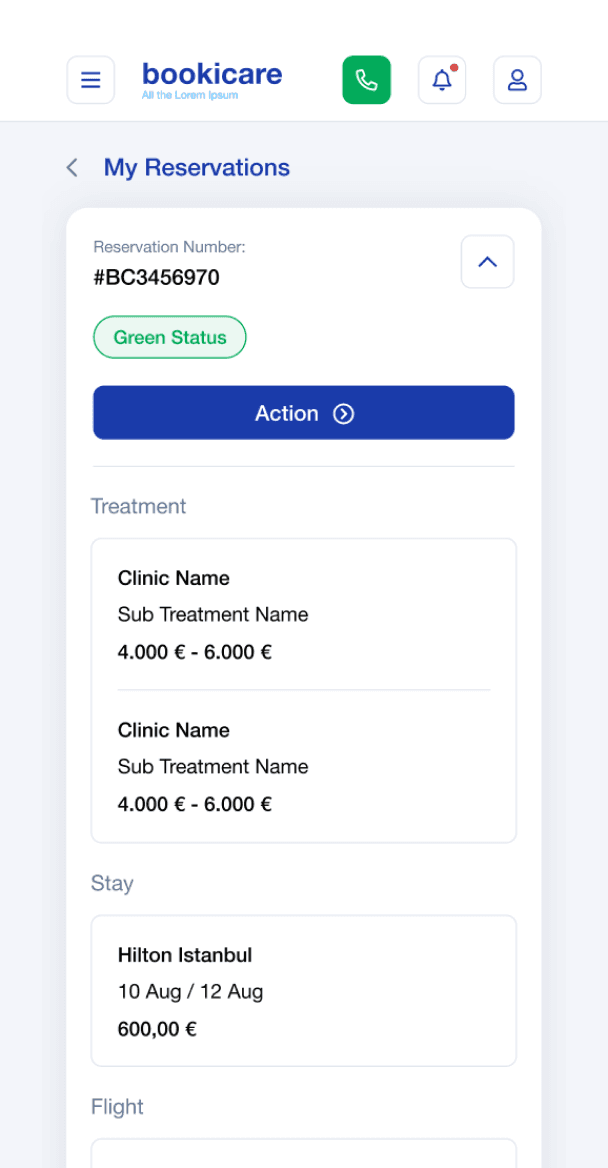Viewport: 608px width, 1168px height.
Task: Tap the green phone call icon
Action: (x=366, y=80)
